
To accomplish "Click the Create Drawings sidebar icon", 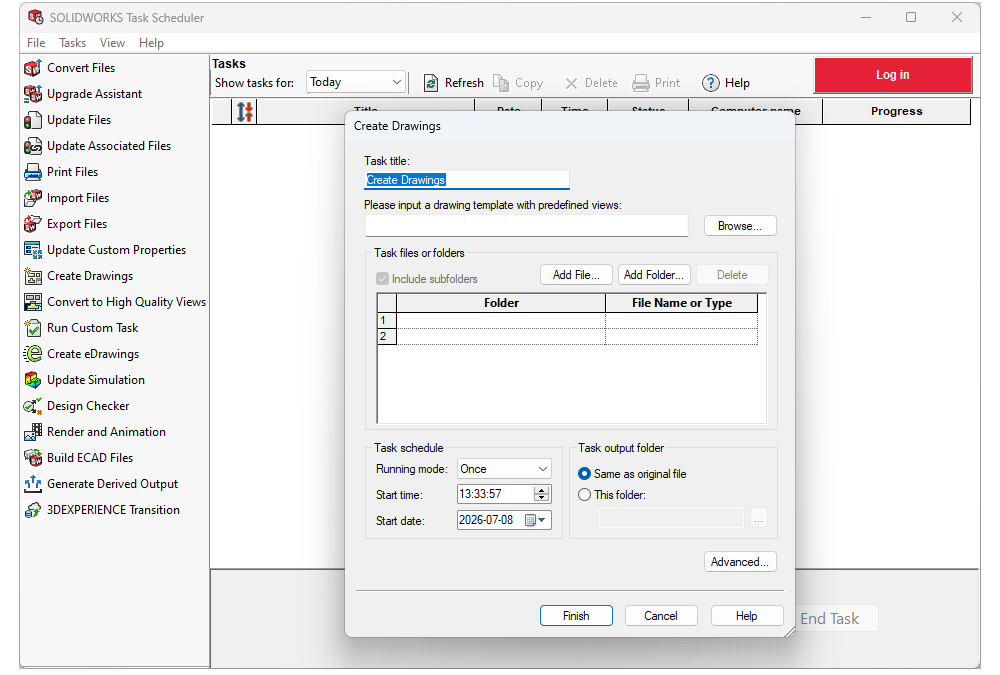I will [33, 276].
